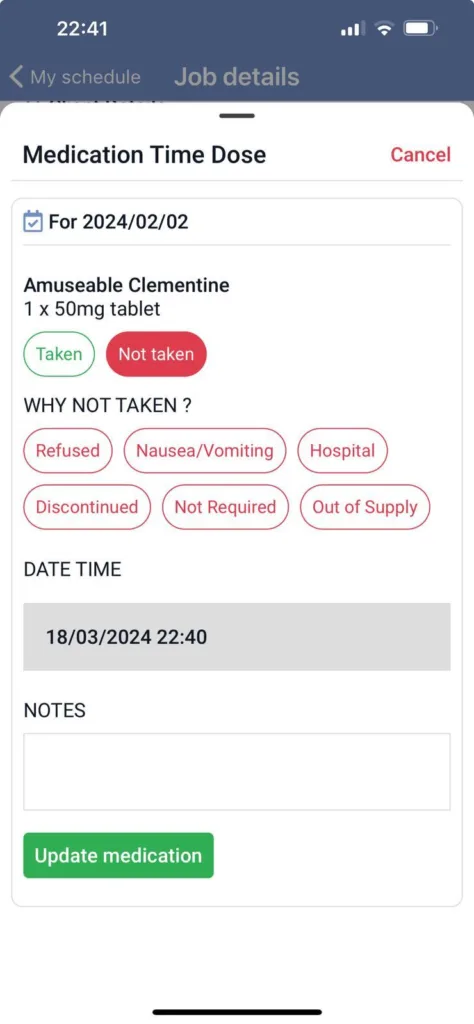This screenshot has width=474, height=1024.
Task: Open the date time picker field
Action: point(237,637)
